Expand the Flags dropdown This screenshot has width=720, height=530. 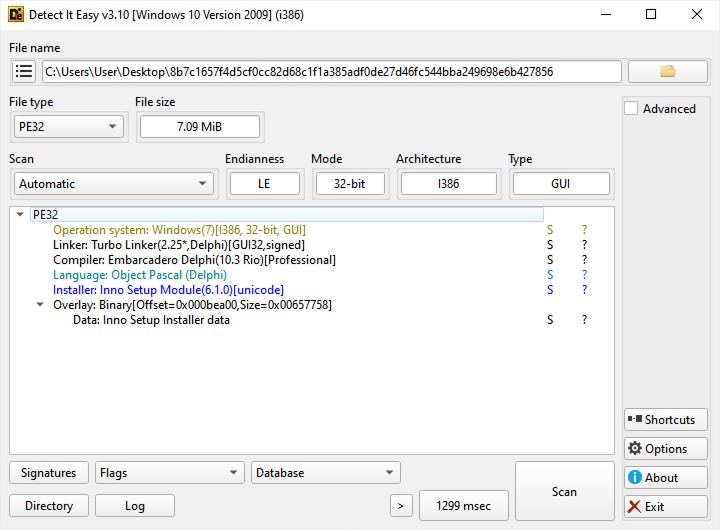click(x=170, y=473)
